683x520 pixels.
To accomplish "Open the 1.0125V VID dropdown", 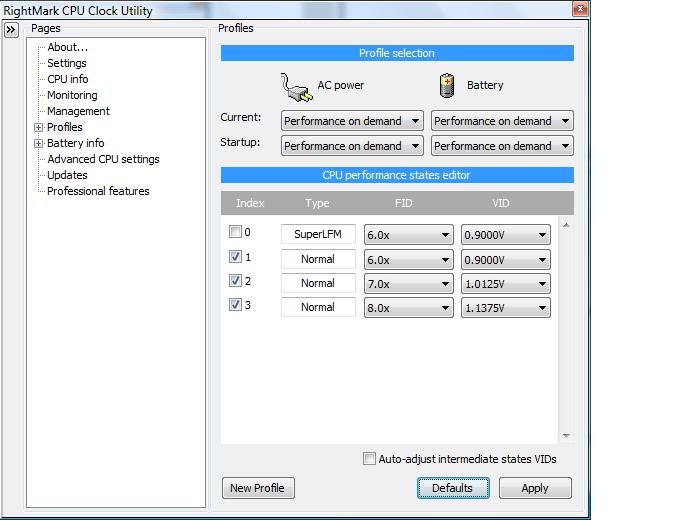I will 506,284.
